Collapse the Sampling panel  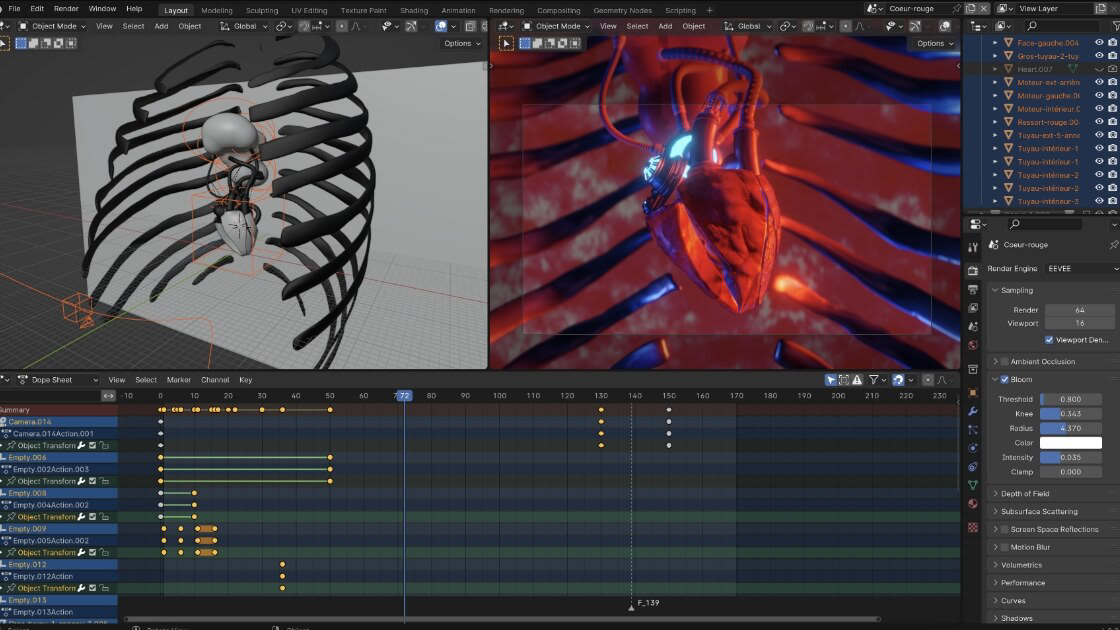point(1016,291)
